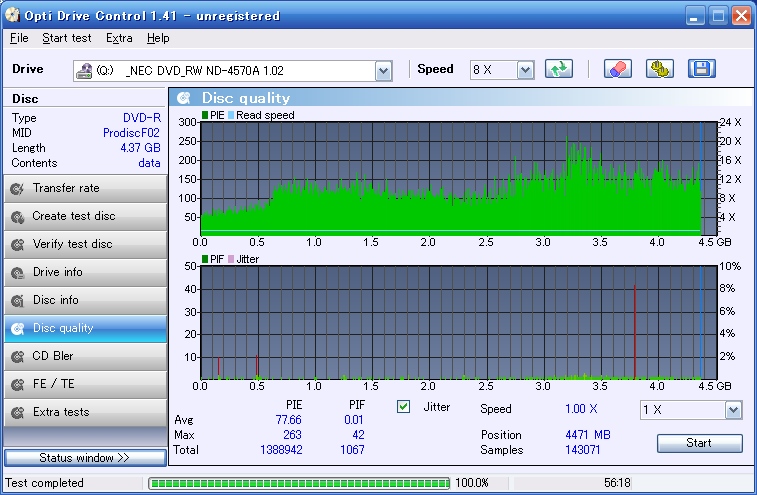This screenshot has height=495, width=757.
Task: Open the File menu
Action: coord(19,38)
